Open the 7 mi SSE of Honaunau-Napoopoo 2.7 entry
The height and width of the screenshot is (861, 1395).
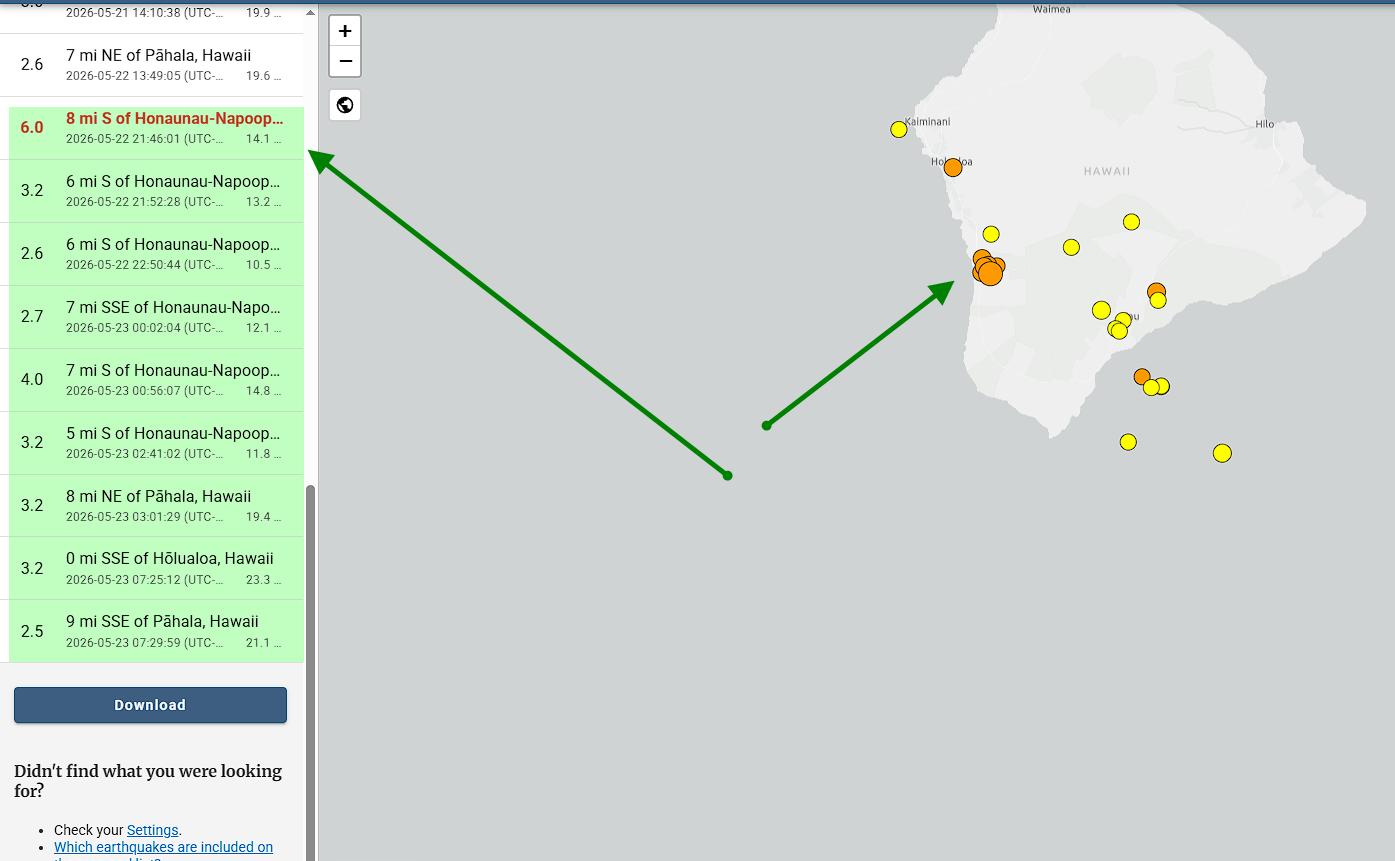click(x=156, y=317)
